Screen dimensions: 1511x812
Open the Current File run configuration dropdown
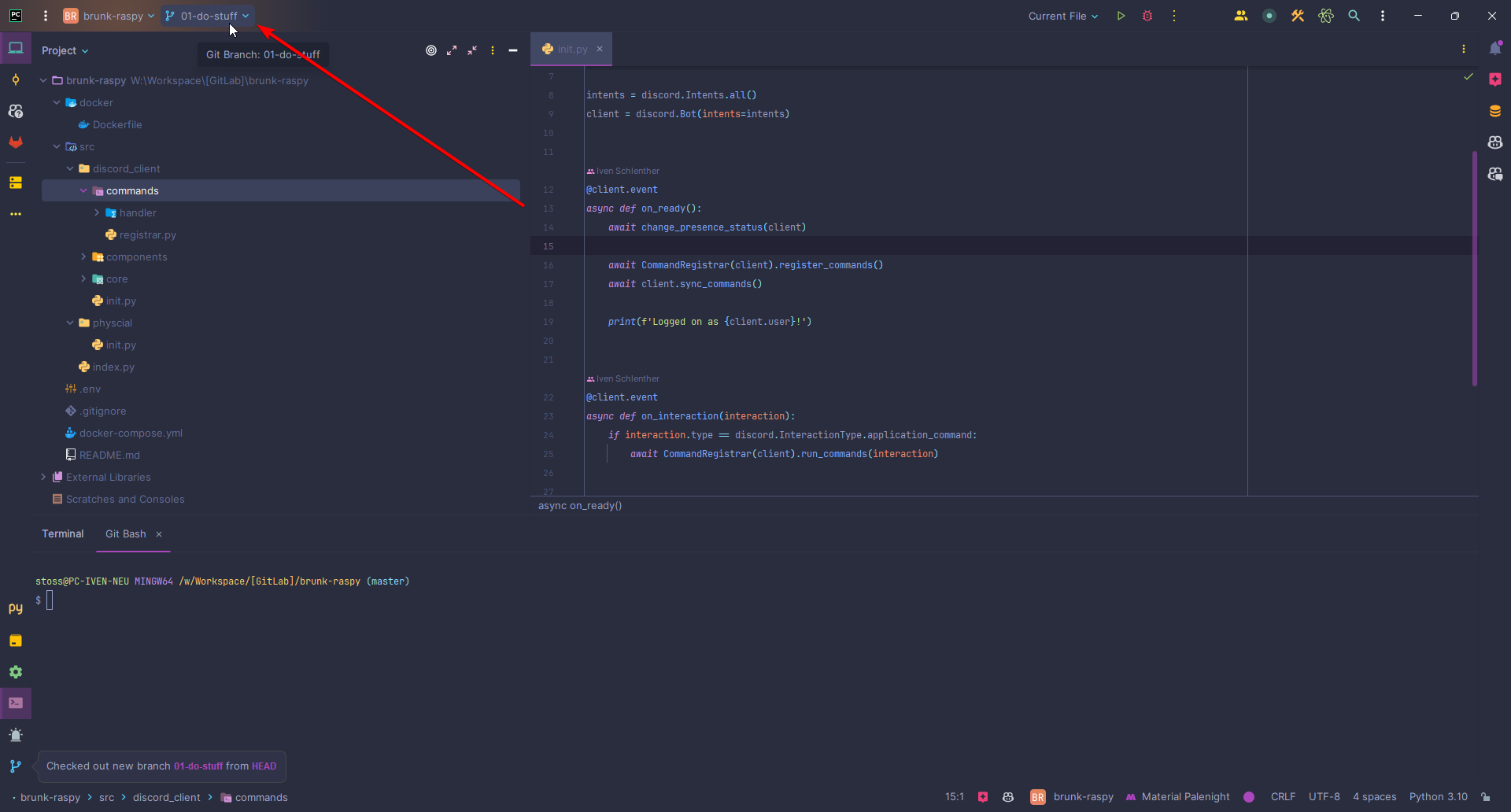coord(1062,16)
